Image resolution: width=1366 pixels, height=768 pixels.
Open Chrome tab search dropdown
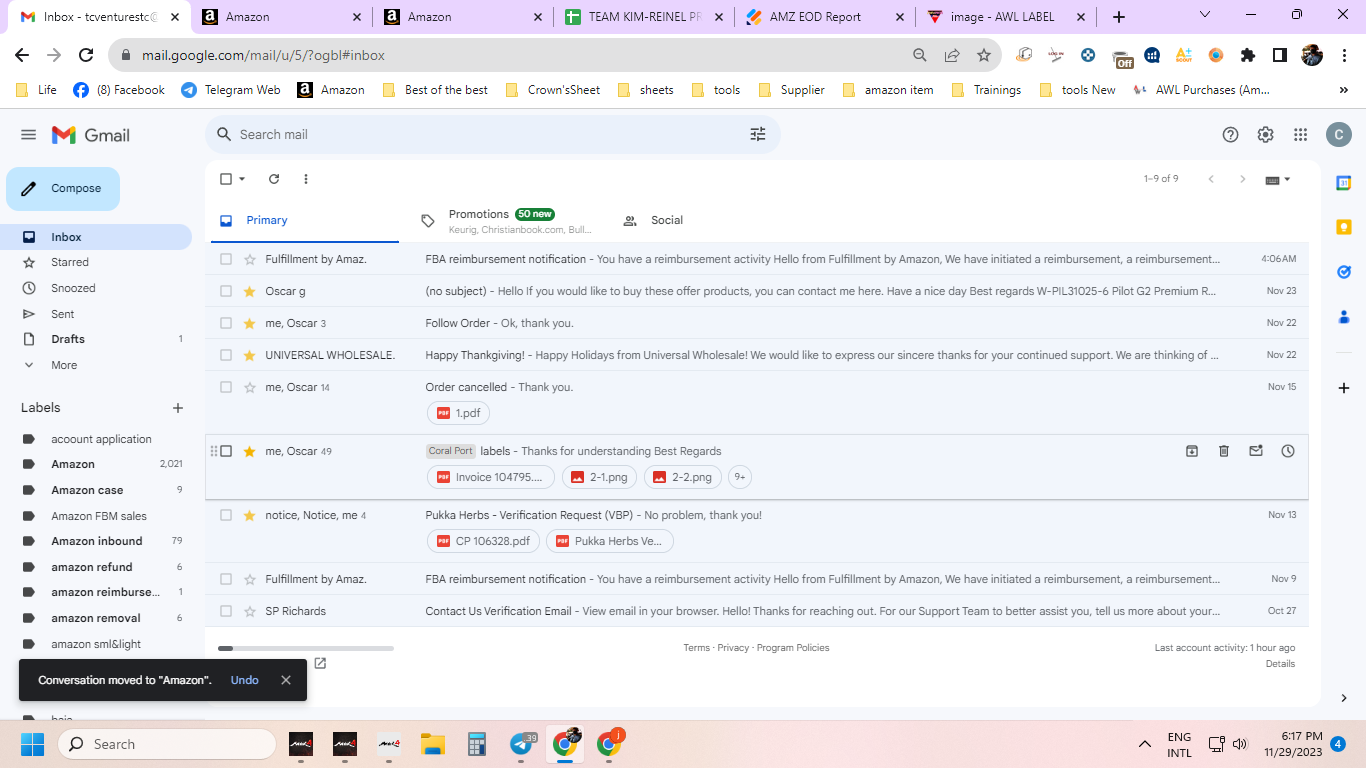[1204, 16]
